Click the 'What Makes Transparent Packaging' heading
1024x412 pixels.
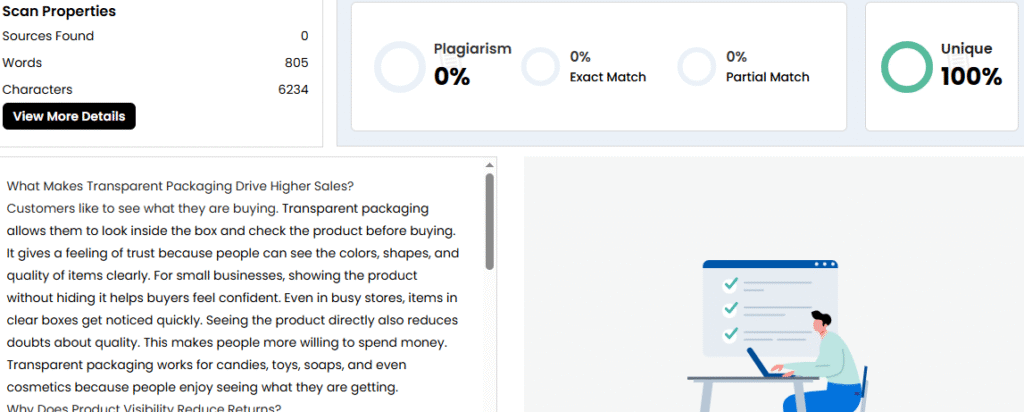(181, 186)
